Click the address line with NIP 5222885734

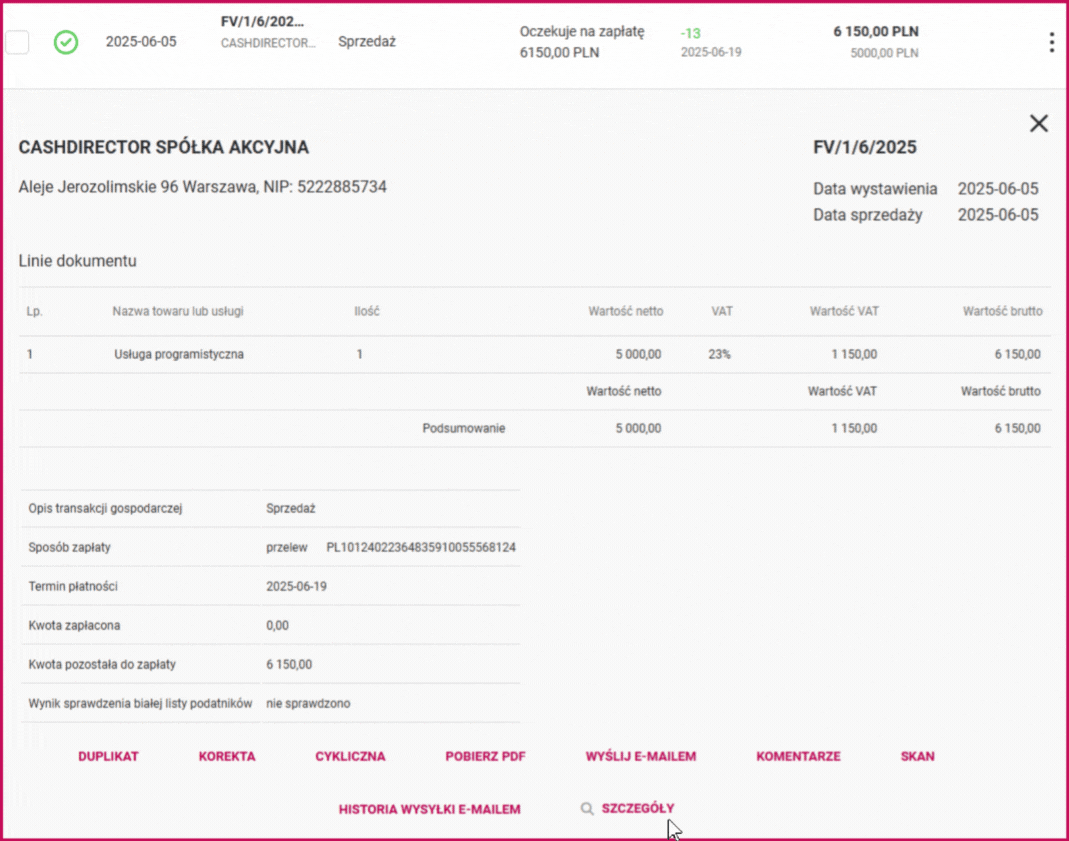coord(202,187)
